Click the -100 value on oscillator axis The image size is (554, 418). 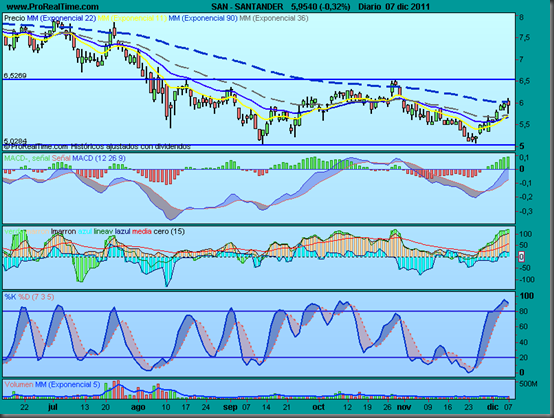(x=526, y=280)
